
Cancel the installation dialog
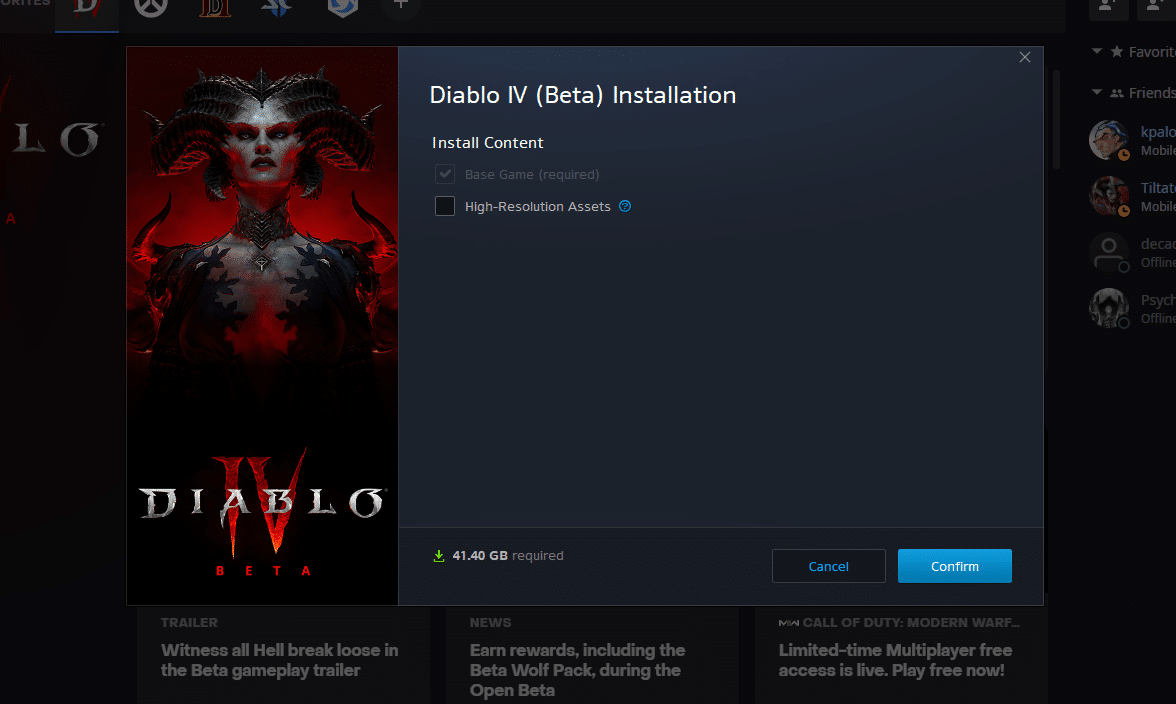tap(828, 566)
